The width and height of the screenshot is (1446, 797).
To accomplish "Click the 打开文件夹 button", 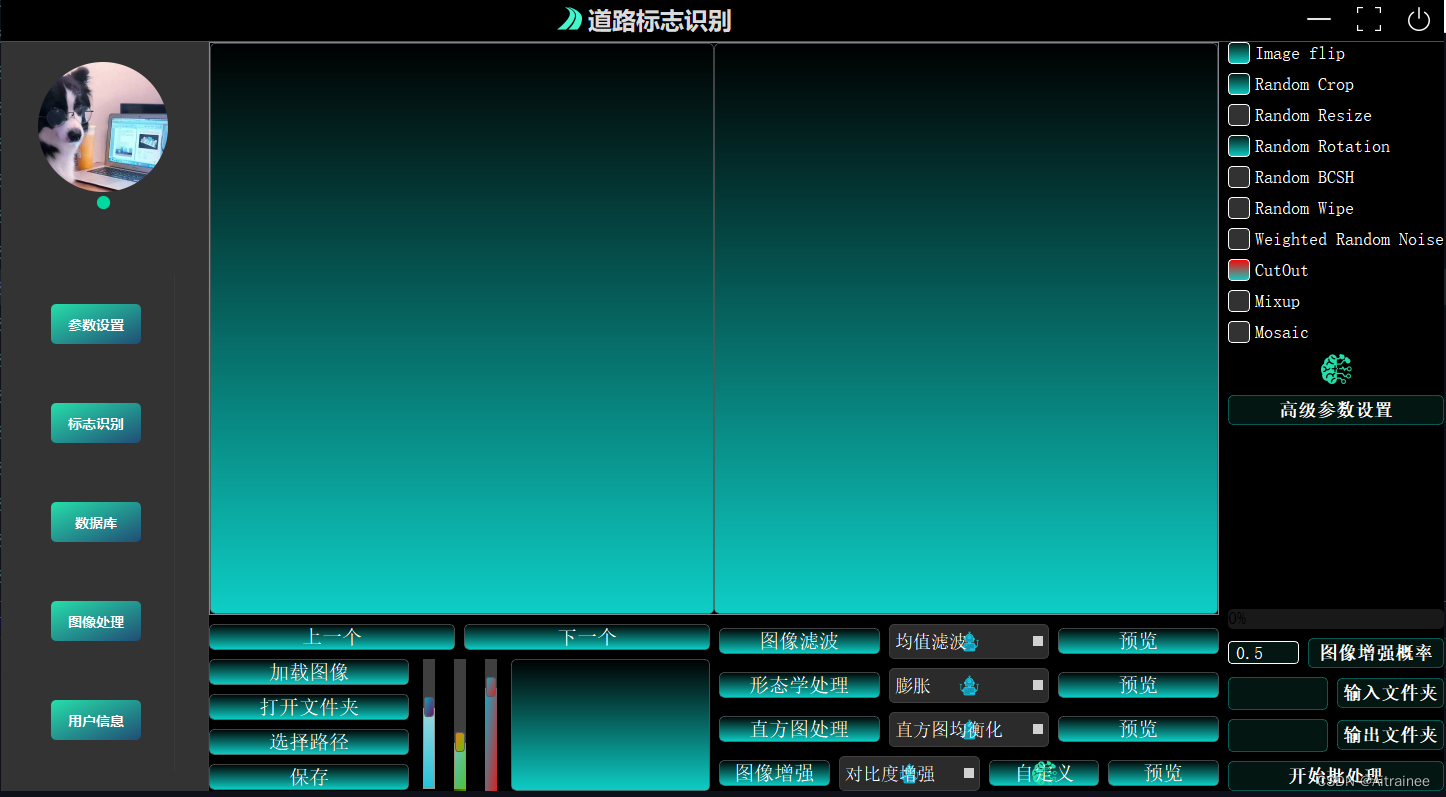I will click(x=309, y=707).
